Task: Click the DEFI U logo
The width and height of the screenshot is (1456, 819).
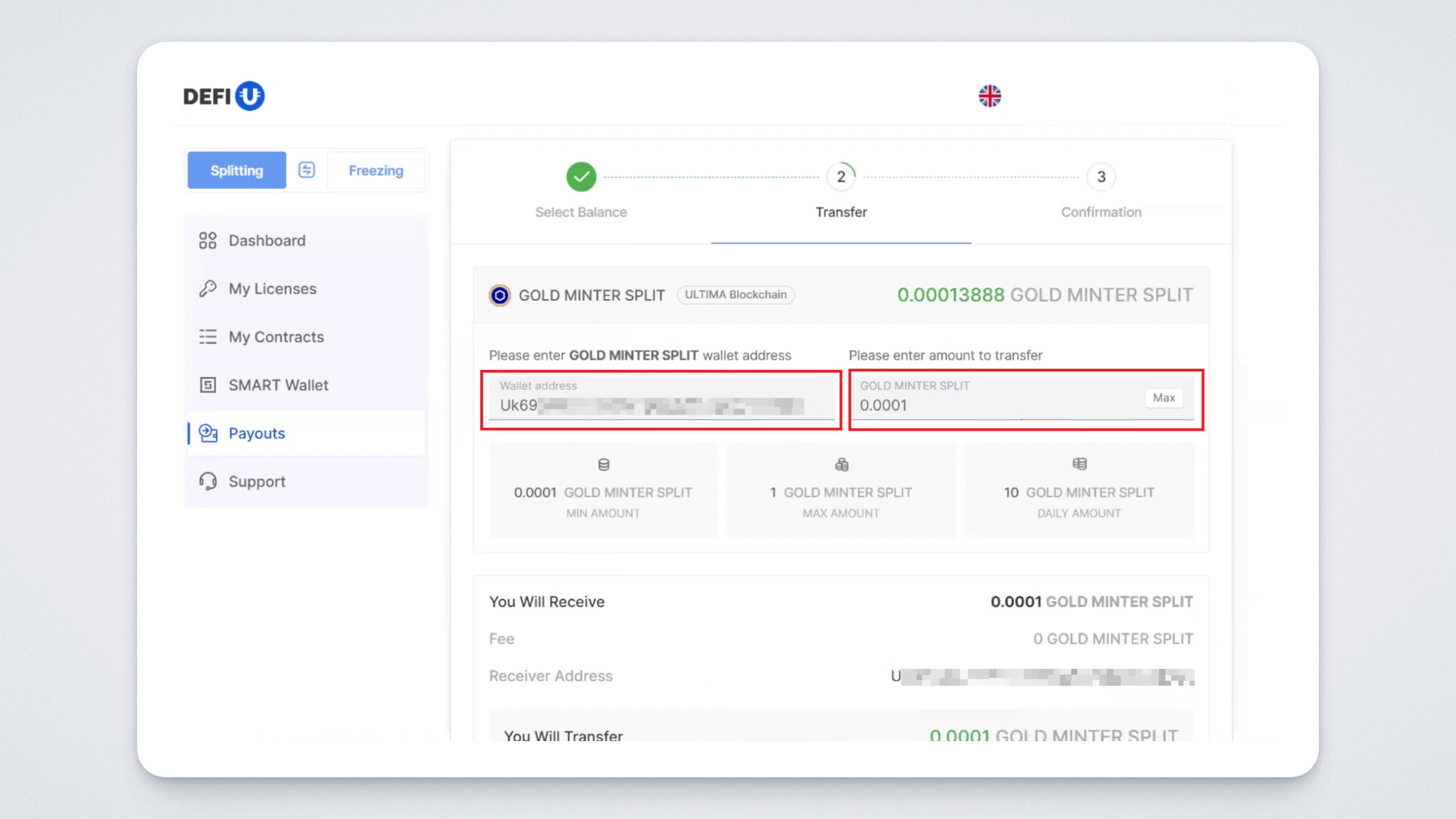Action: coord(224,96)
